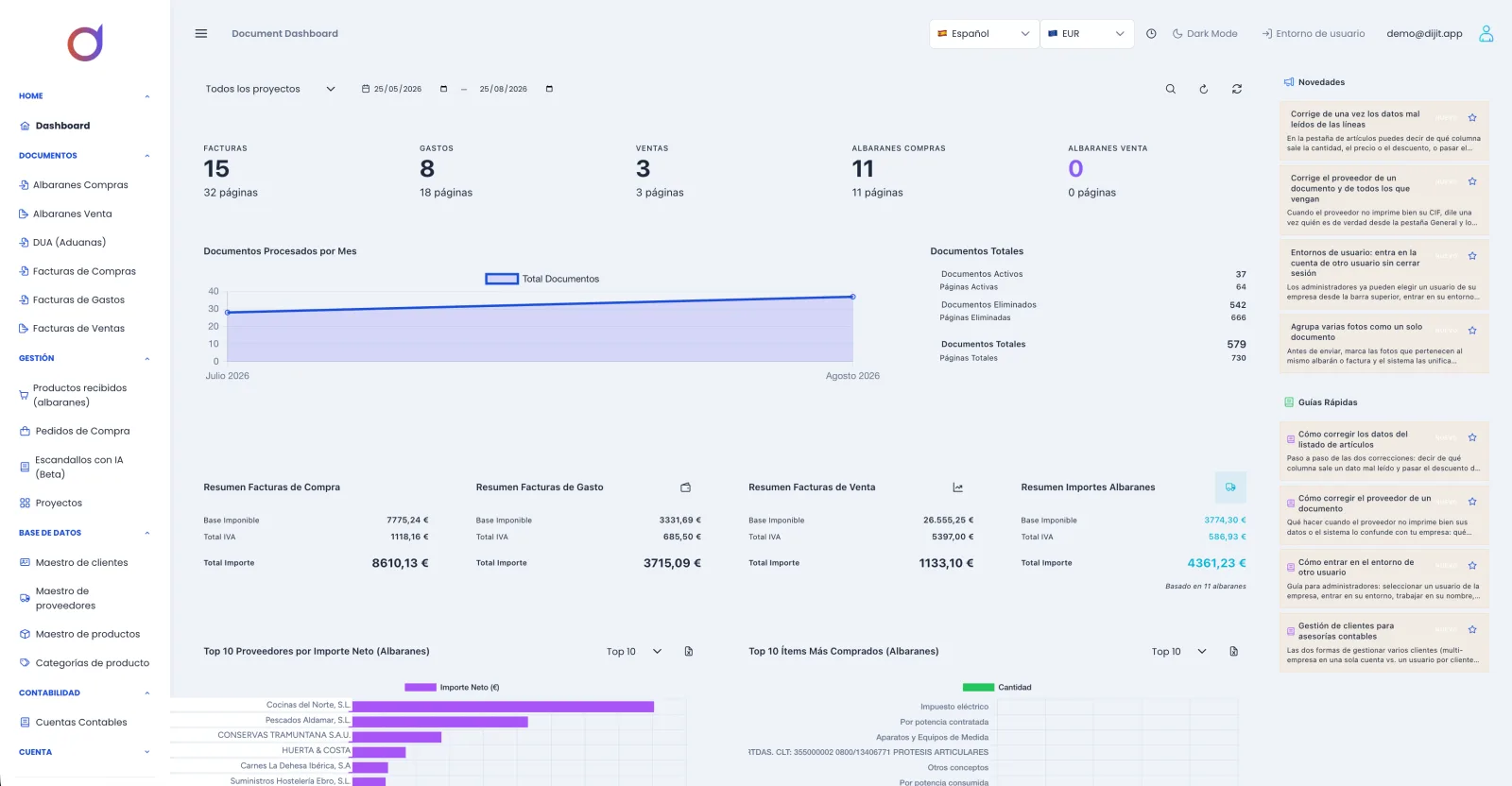1512x786 pixels.
Task: Open the user profile avatar icon
Action: point(1486,33)
